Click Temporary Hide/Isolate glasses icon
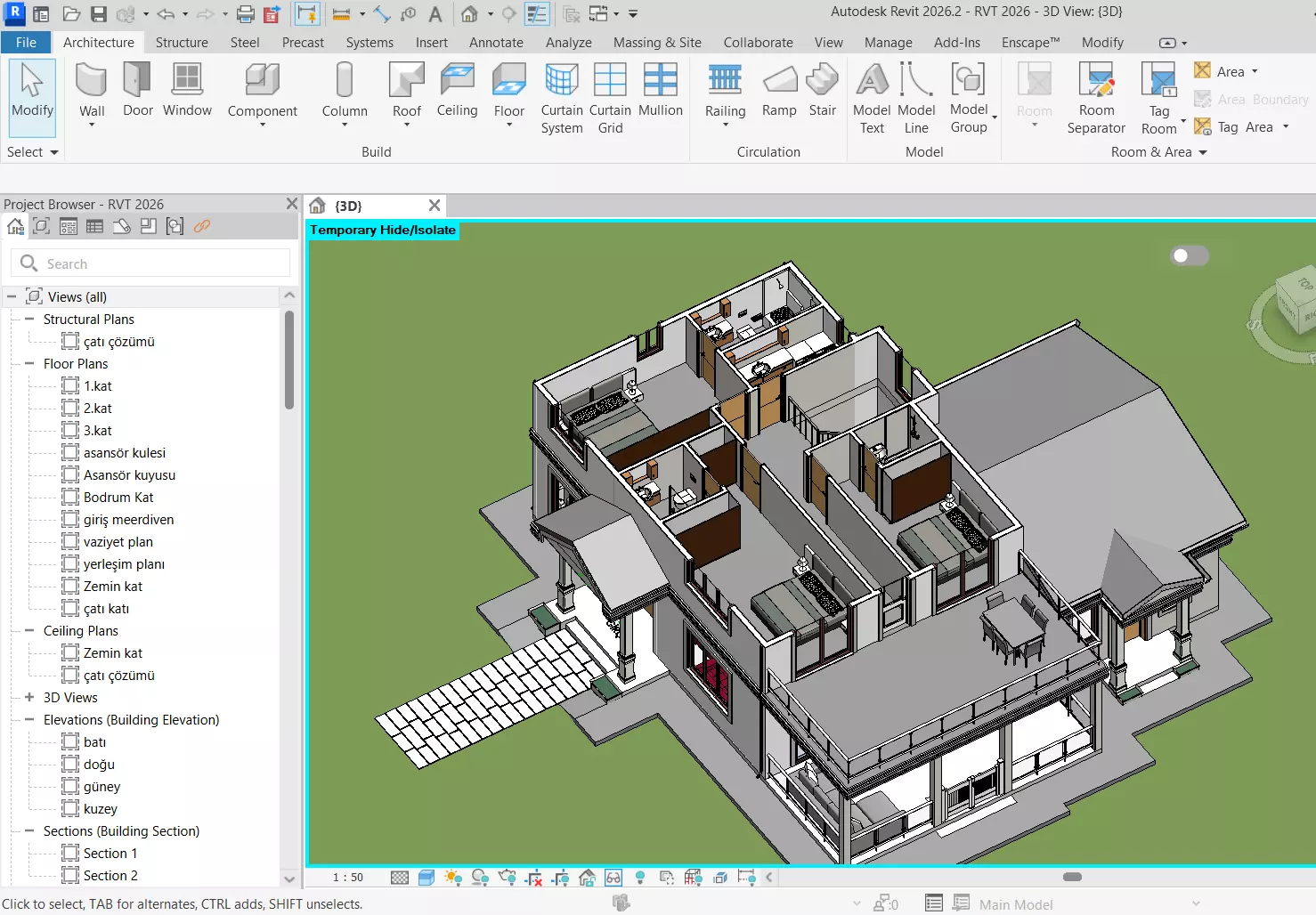The image size is (1316, 915). point(613,878)
